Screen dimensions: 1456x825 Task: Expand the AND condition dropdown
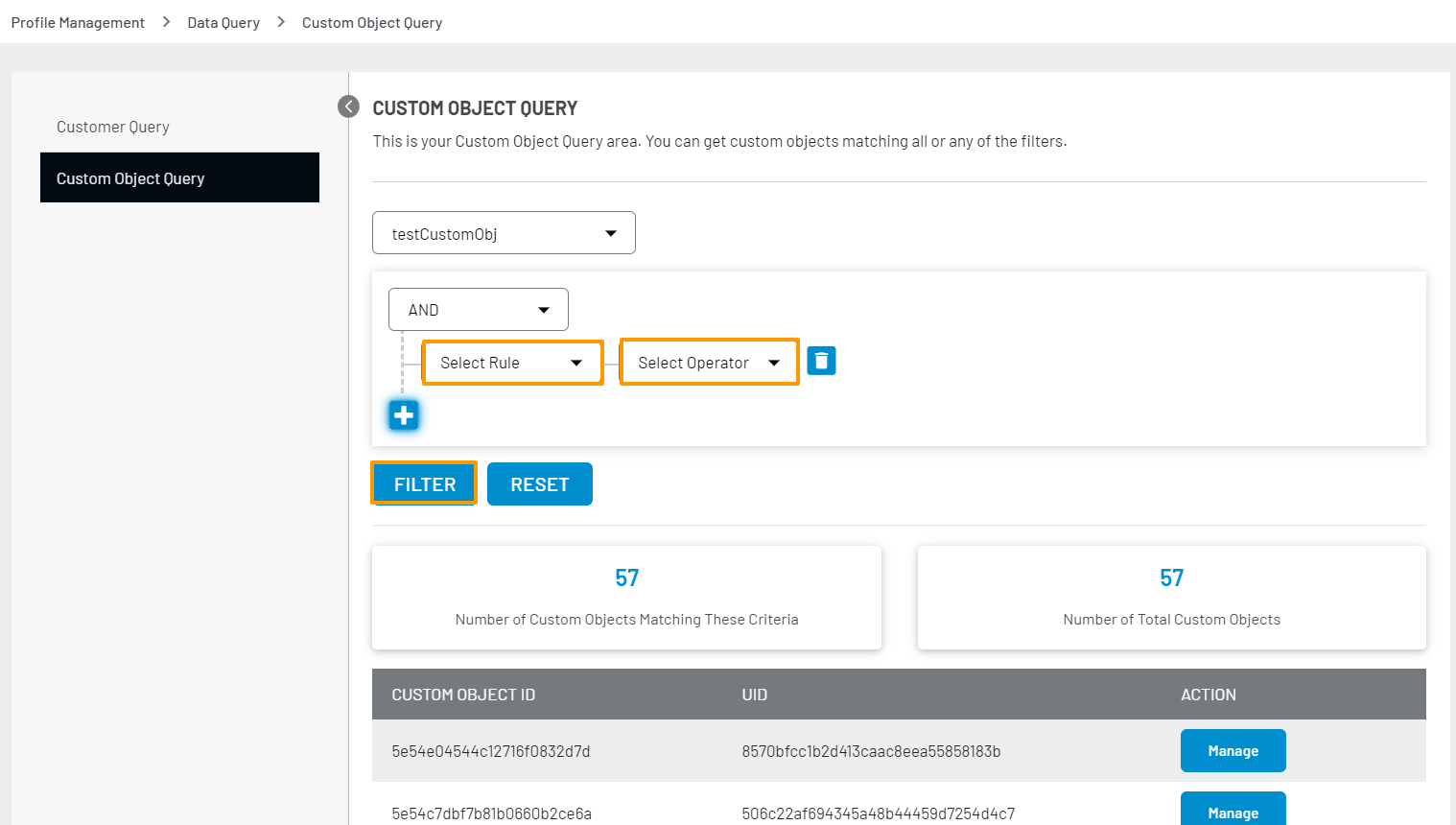pyautogui.click(x=478, y=310)
